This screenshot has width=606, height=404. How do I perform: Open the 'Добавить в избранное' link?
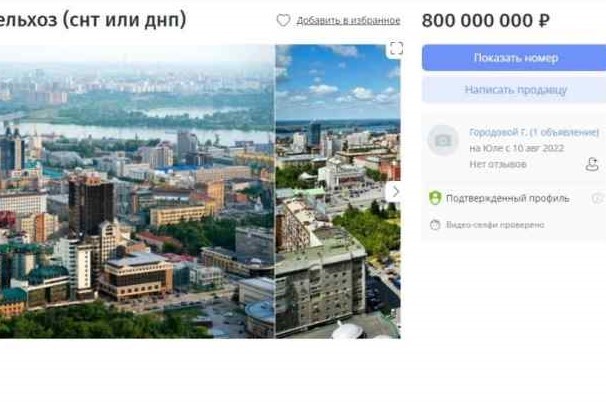[x=348, y=20]
